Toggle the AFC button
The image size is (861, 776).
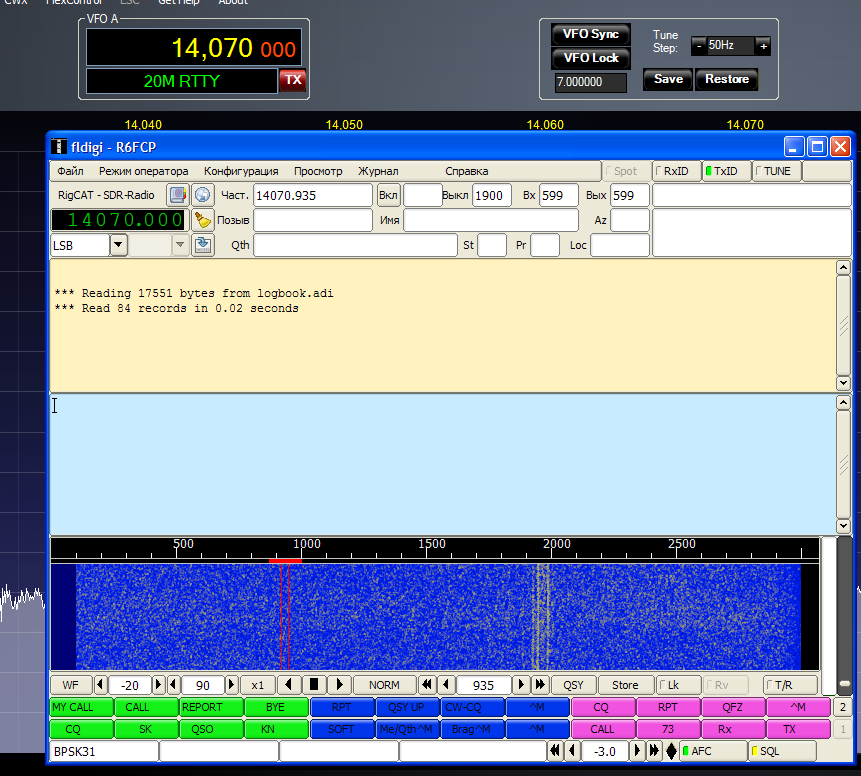pyautogui.click(x=713, y=751)
